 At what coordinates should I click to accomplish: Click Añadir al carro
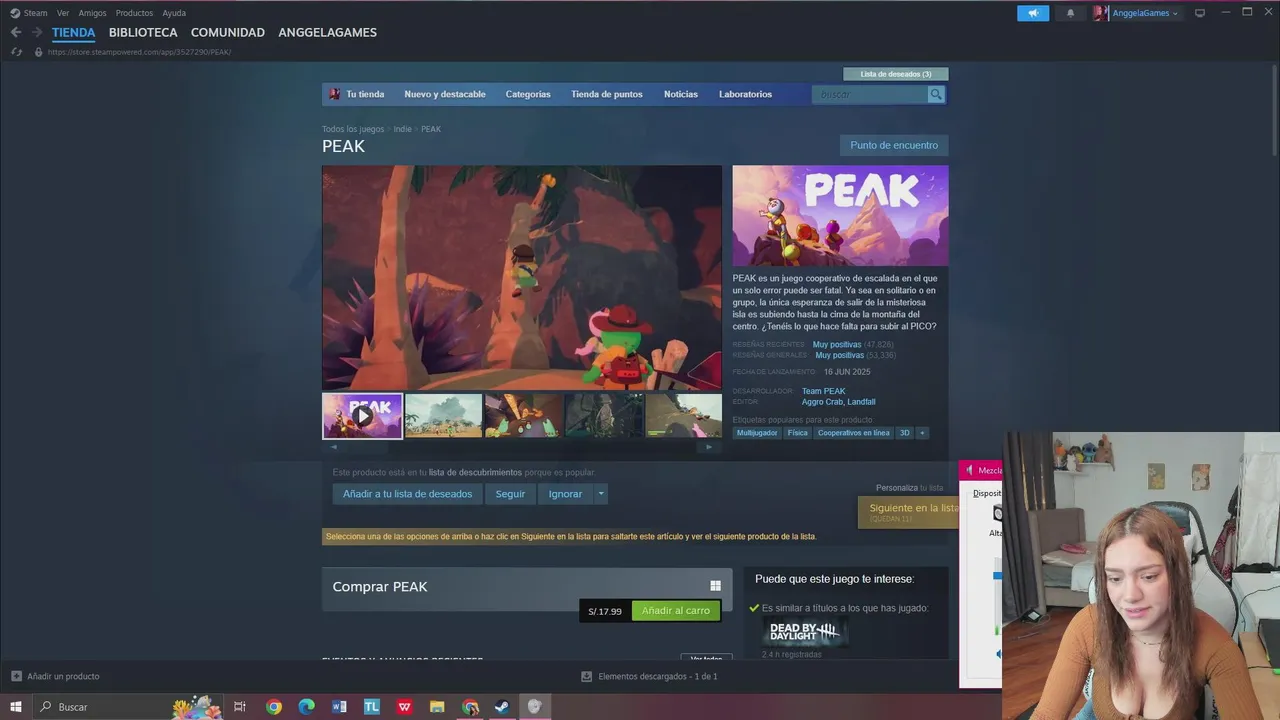coord(676,611)
